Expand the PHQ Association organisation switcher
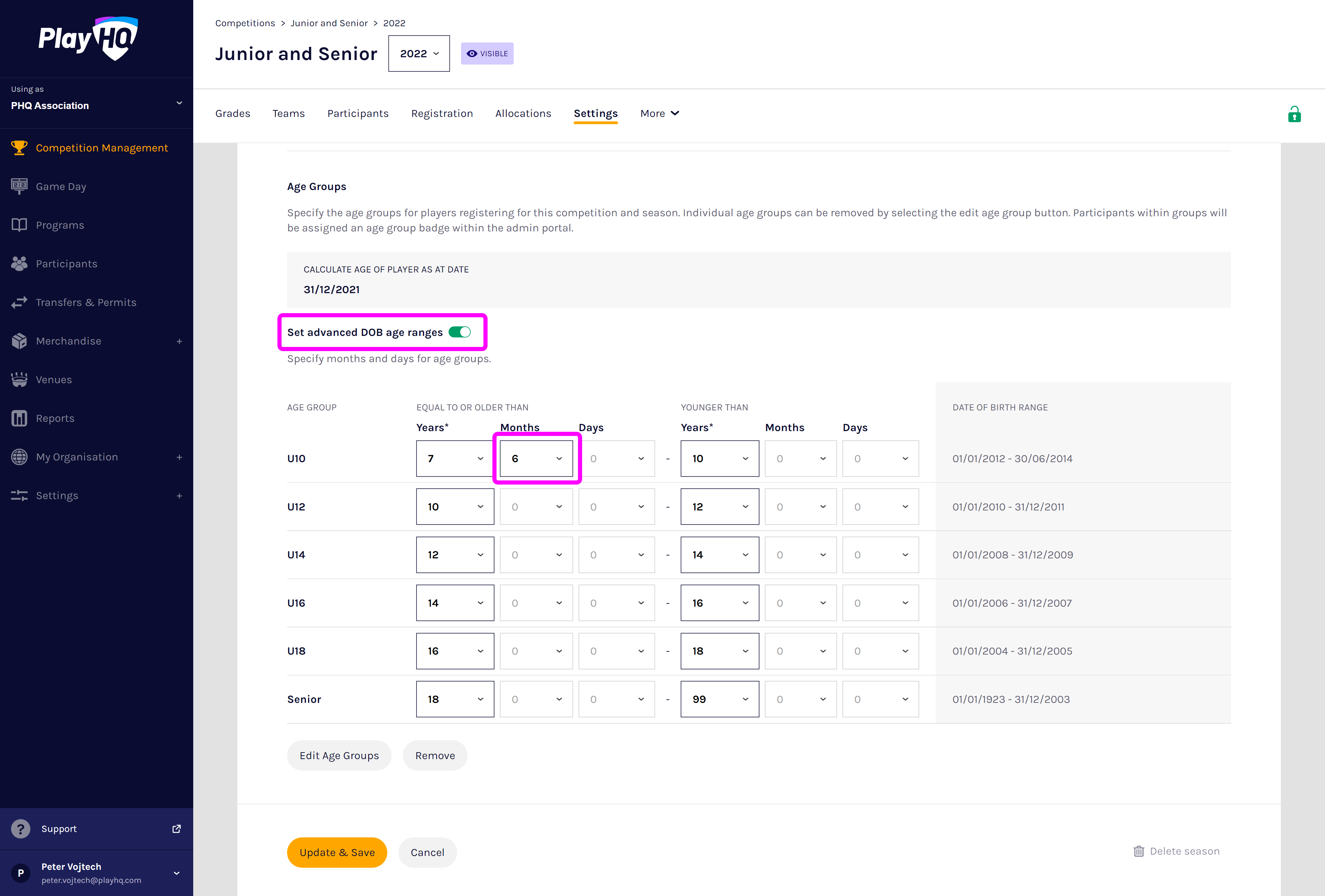This screenshot has width=1325, height=896. tap(179, 103)
